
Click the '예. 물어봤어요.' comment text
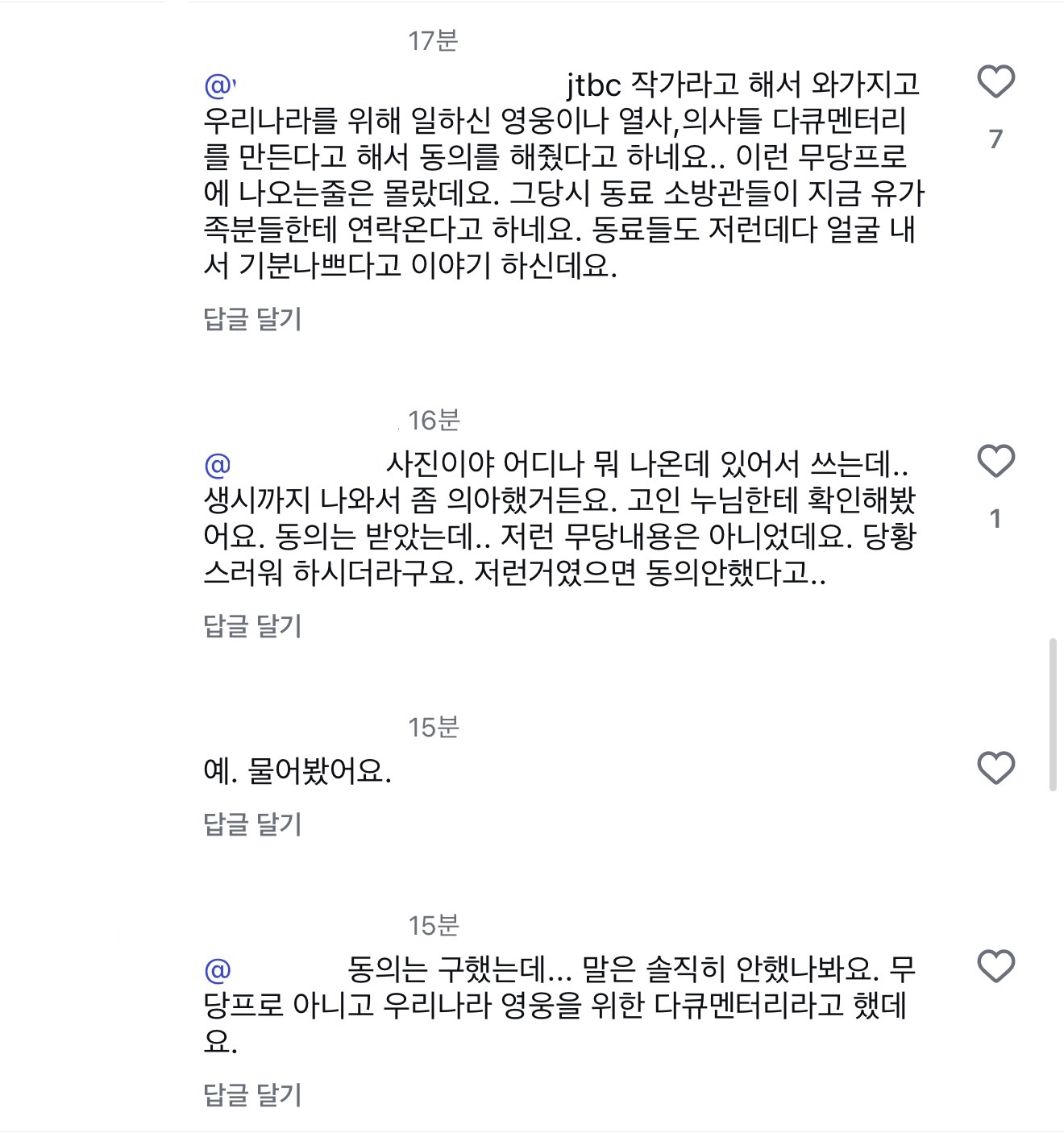click(x=297, y=772)
